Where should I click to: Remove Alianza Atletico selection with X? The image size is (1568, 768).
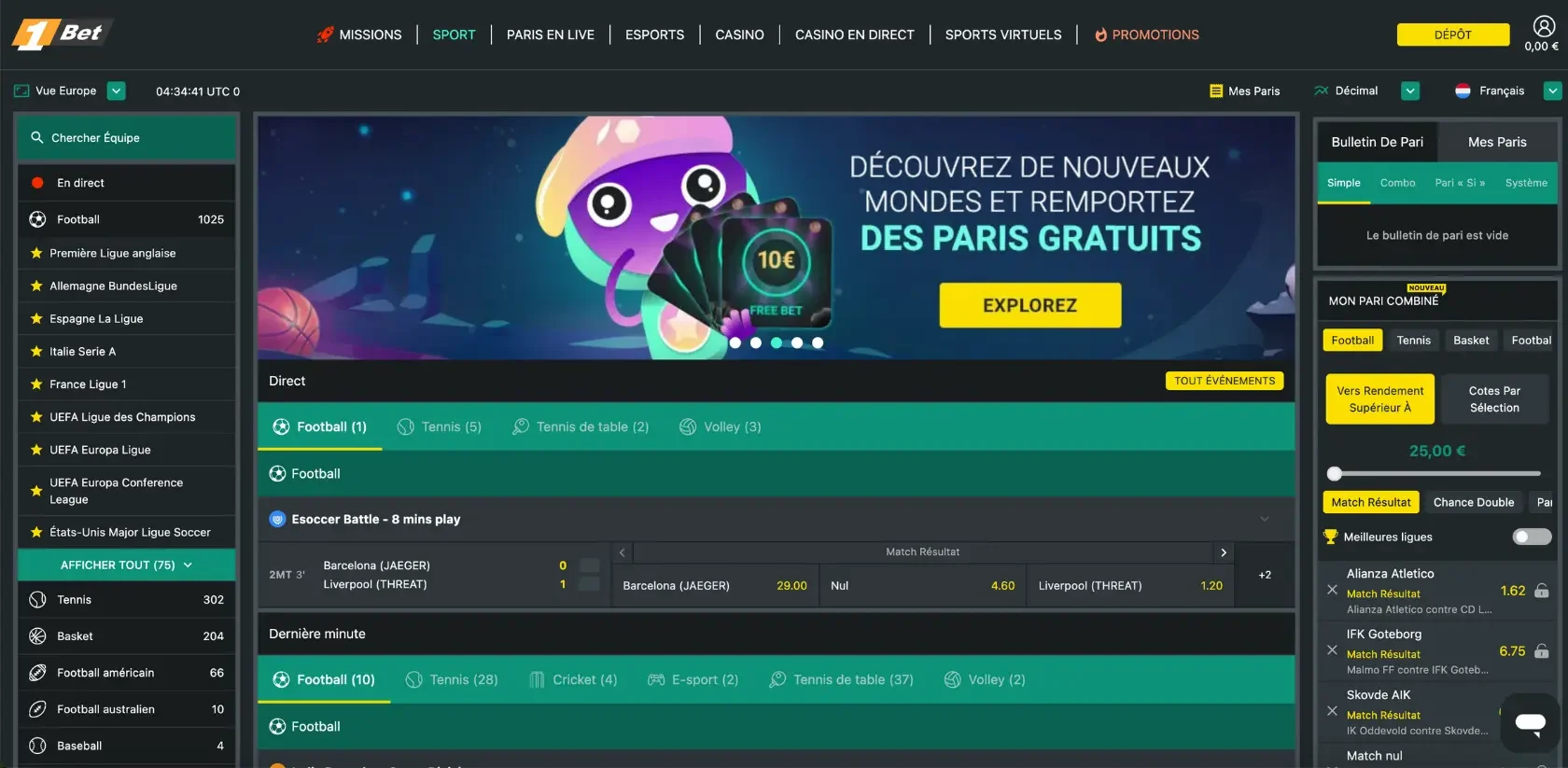[x=1332, y=590]
